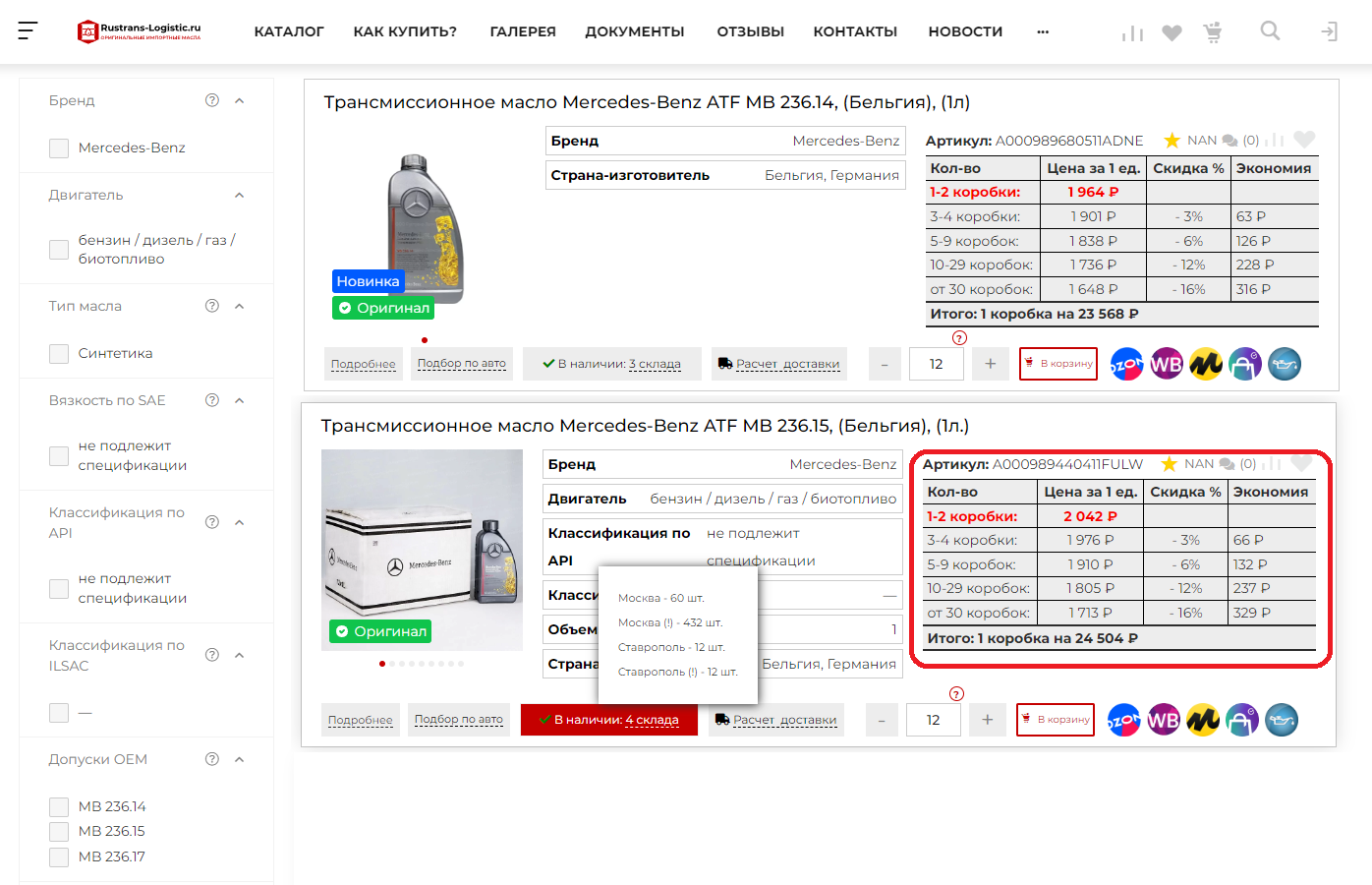The height and width of the screenshot is (885, 1372).
Task: Buy MB 236.14 oil on Yandex Market
Action: pos(1205,364)
